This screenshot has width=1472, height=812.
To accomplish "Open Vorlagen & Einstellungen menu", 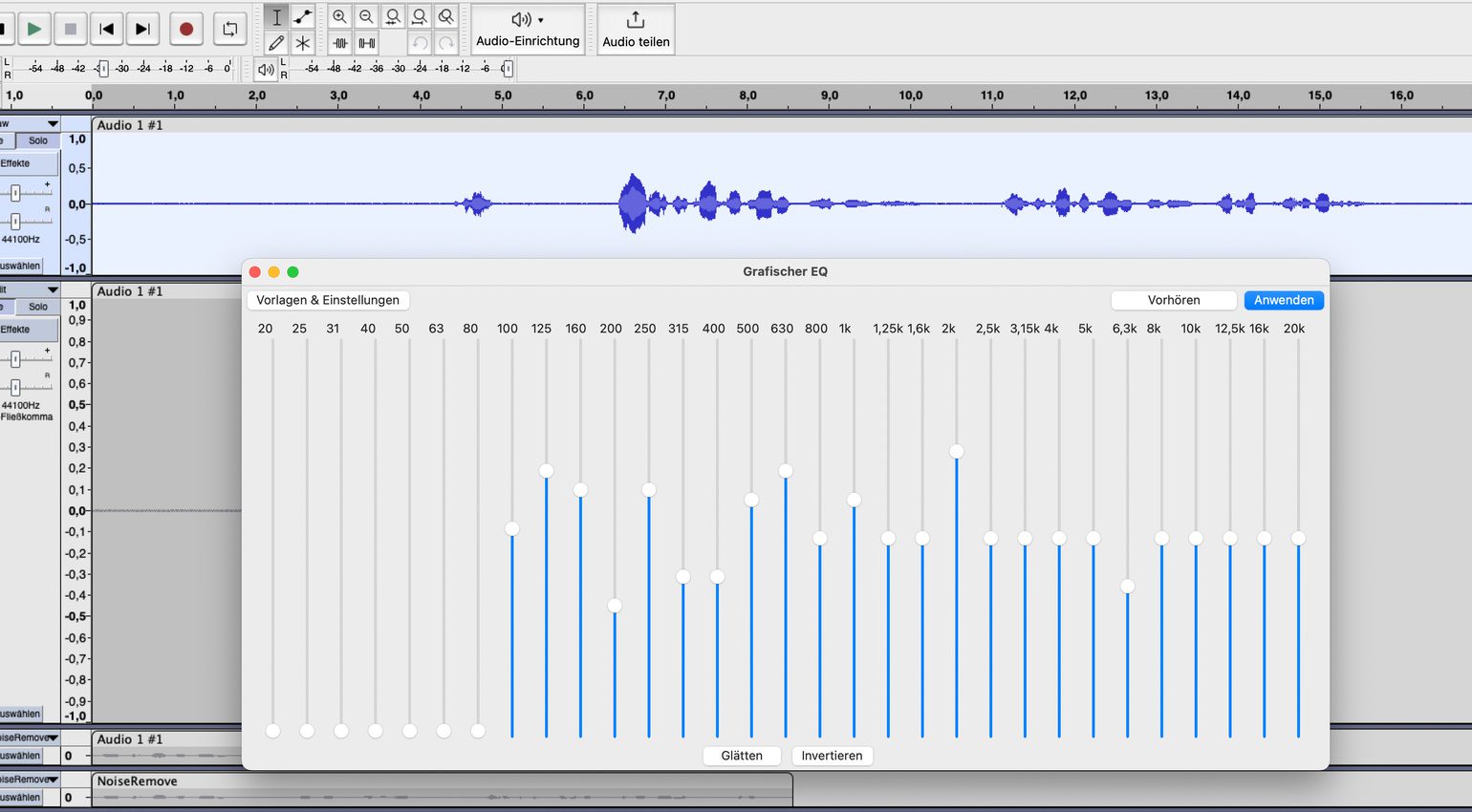I will [x=328, y=300].
